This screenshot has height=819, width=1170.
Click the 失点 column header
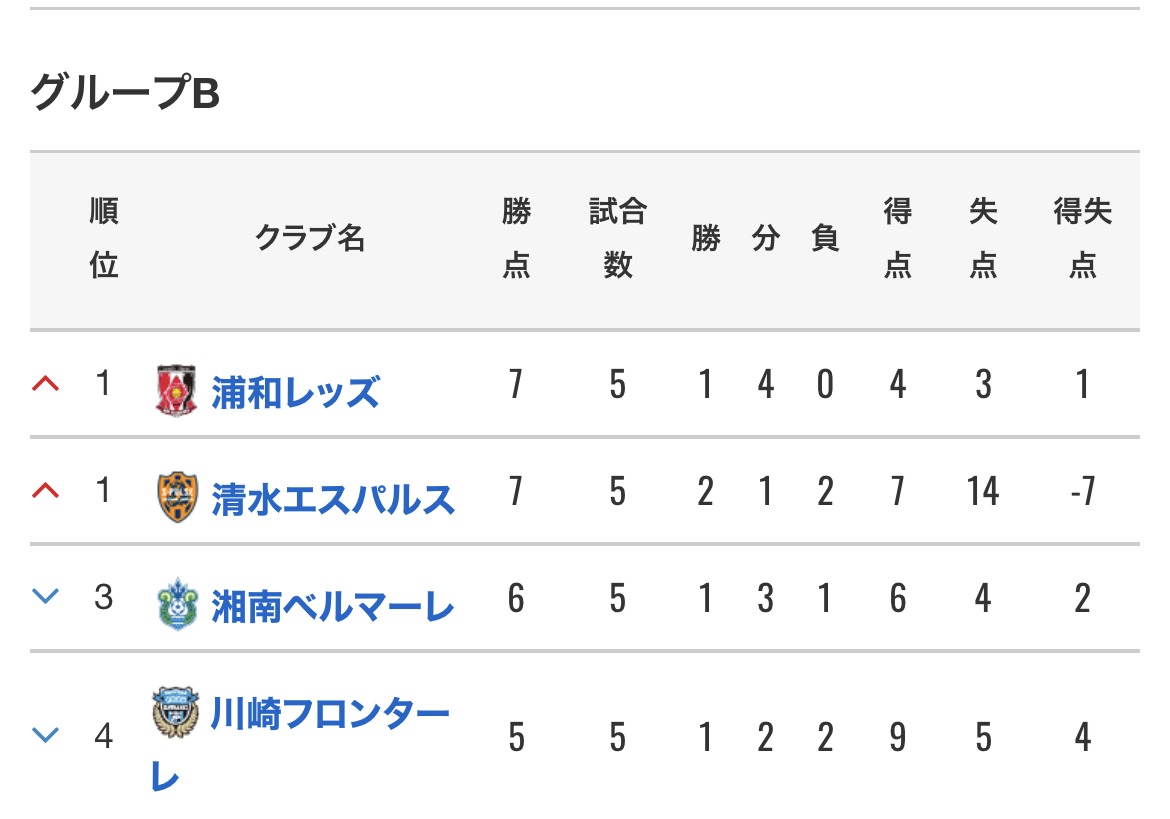point(983,238)
